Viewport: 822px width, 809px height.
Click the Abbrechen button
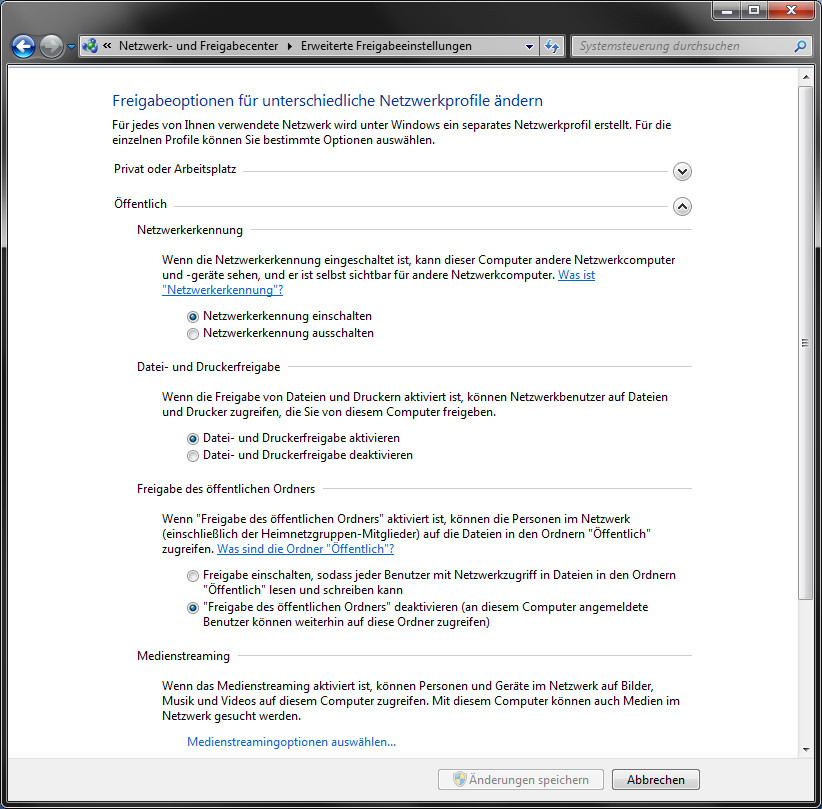[x=655, y=780]
